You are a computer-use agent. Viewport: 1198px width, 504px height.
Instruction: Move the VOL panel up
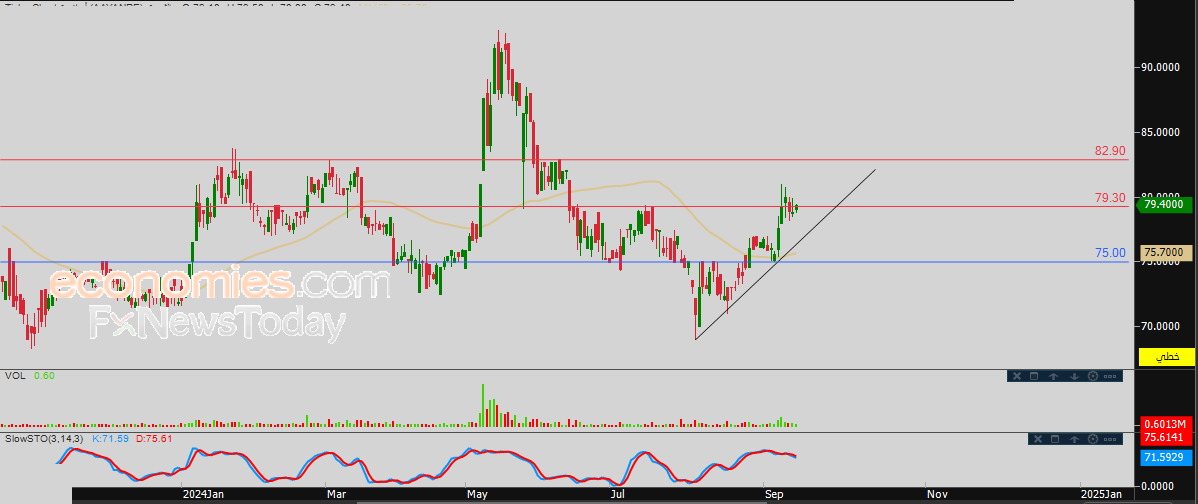point(1054,376)
